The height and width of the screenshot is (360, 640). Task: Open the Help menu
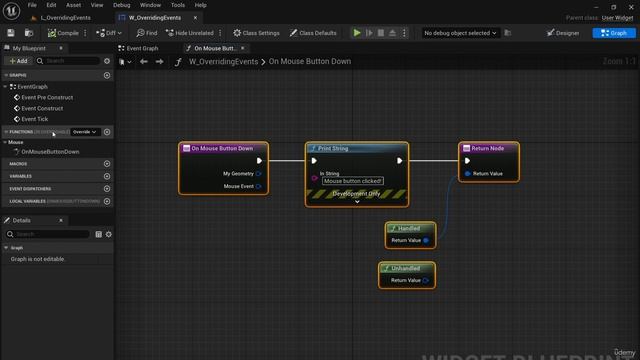[200, 5]
